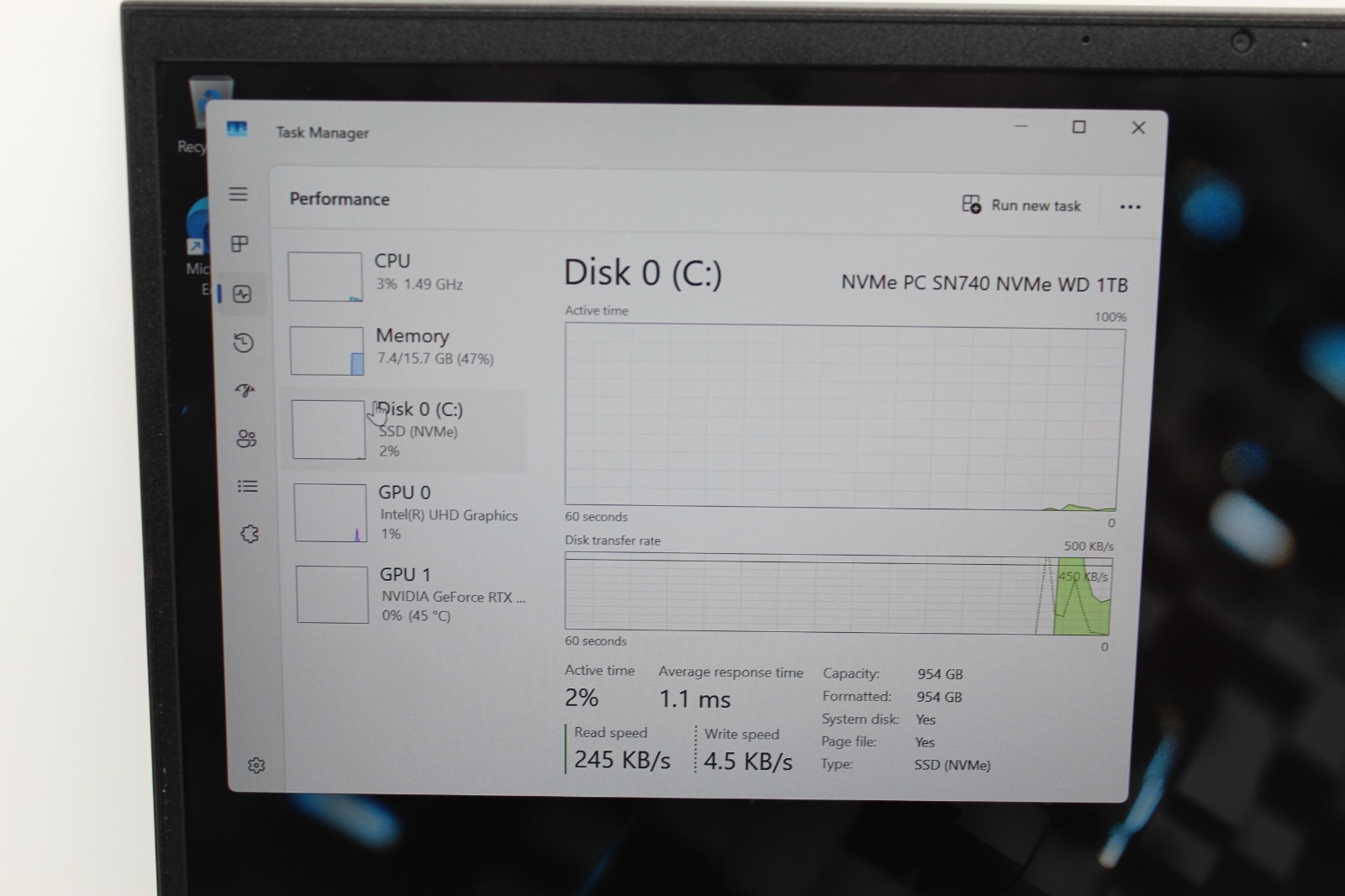Open Task Manager Settings gear icon

point(256,765)
